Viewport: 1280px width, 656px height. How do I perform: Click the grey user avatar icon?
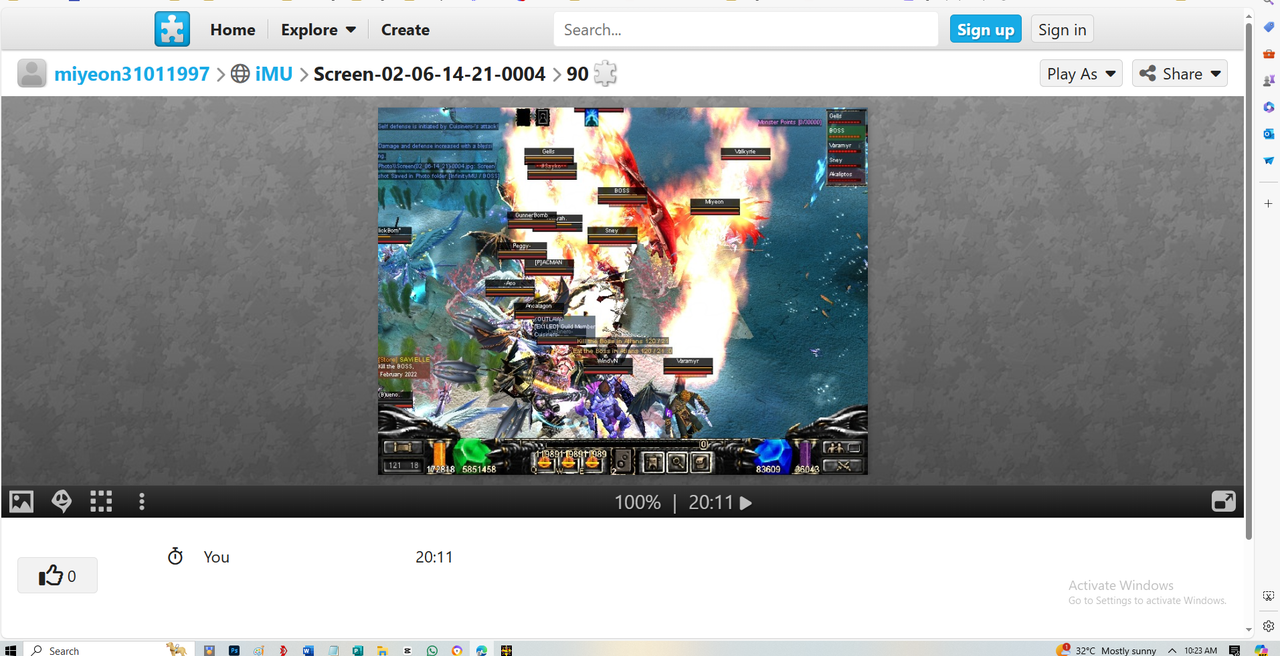[x=32, y=73]
